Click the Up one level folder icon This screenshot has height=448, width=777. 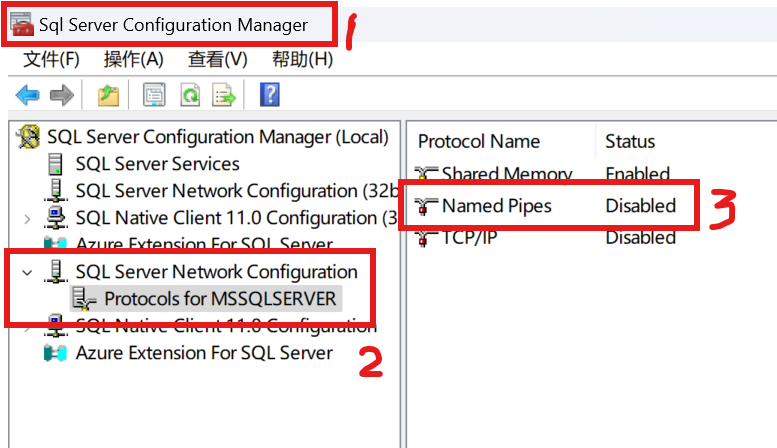[x=108, y=95]
